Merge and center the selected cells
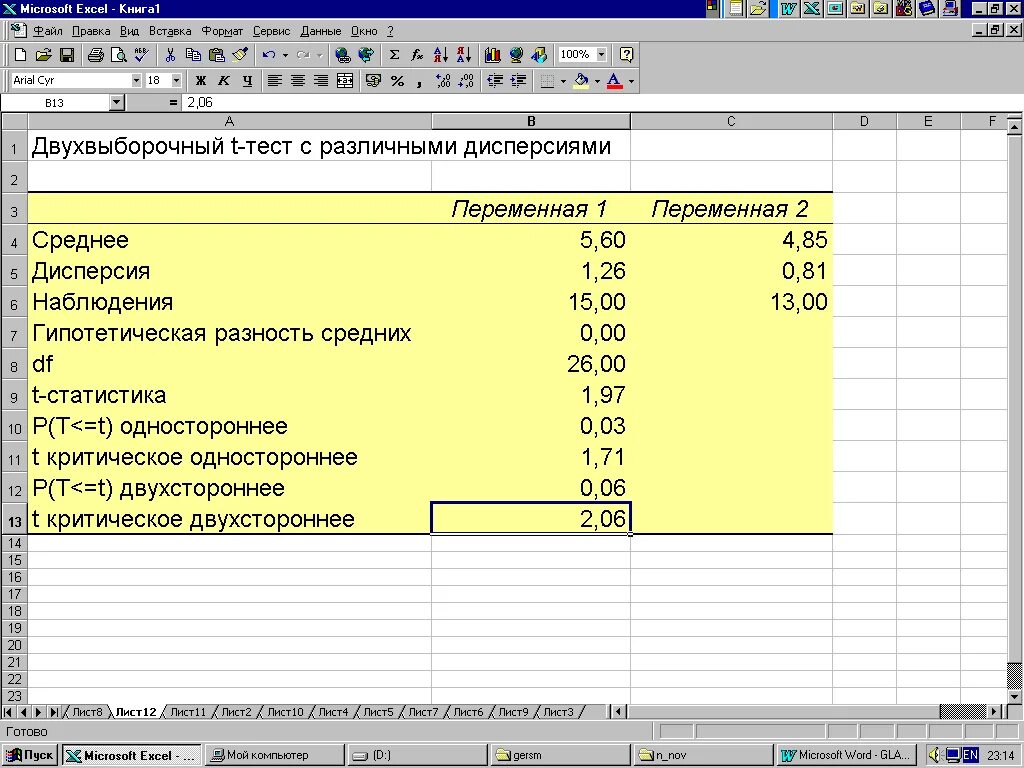 345,81
